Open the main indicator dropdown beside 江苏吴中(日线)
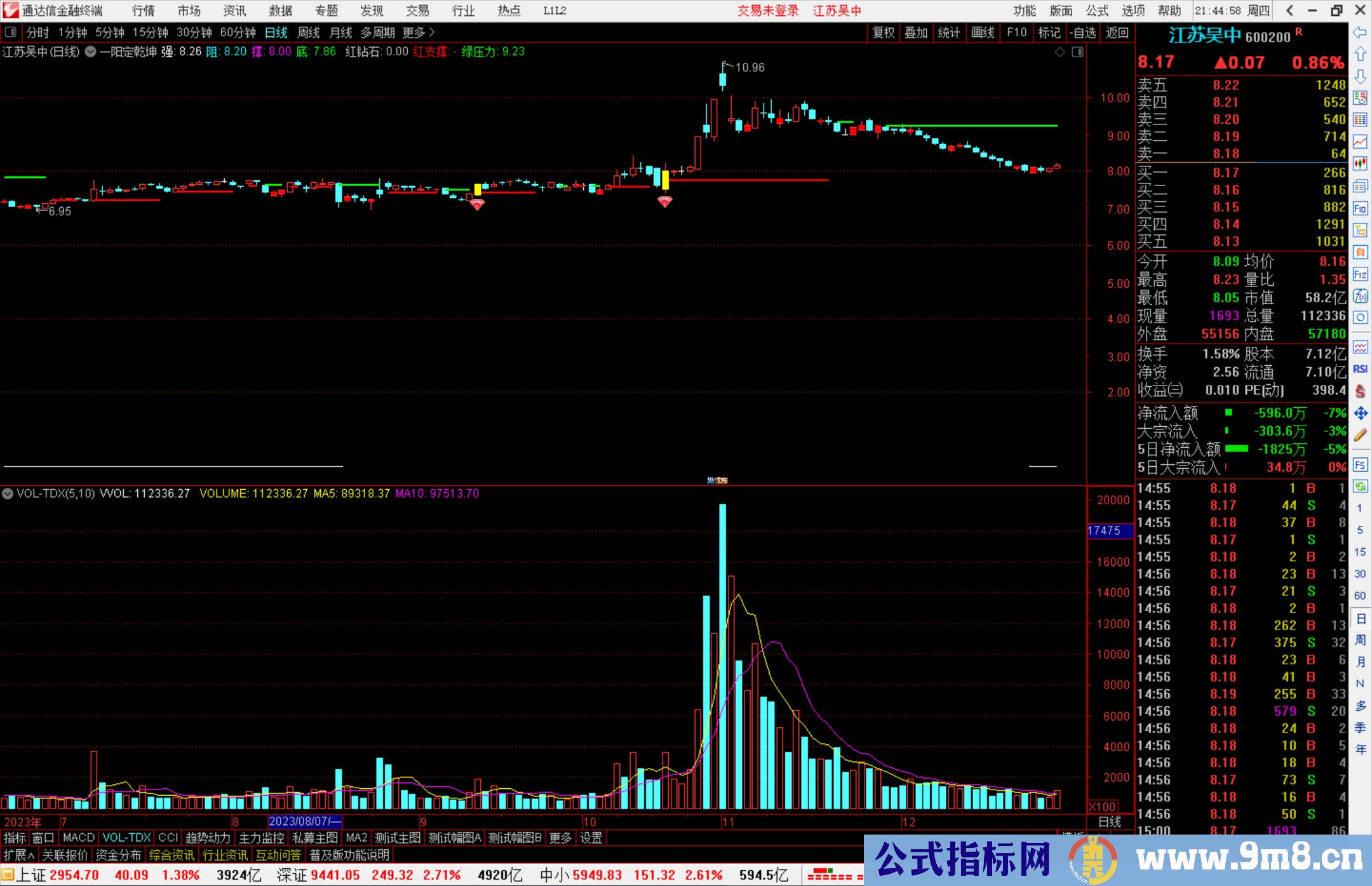 pyautogui.click(x=91, y=52)
